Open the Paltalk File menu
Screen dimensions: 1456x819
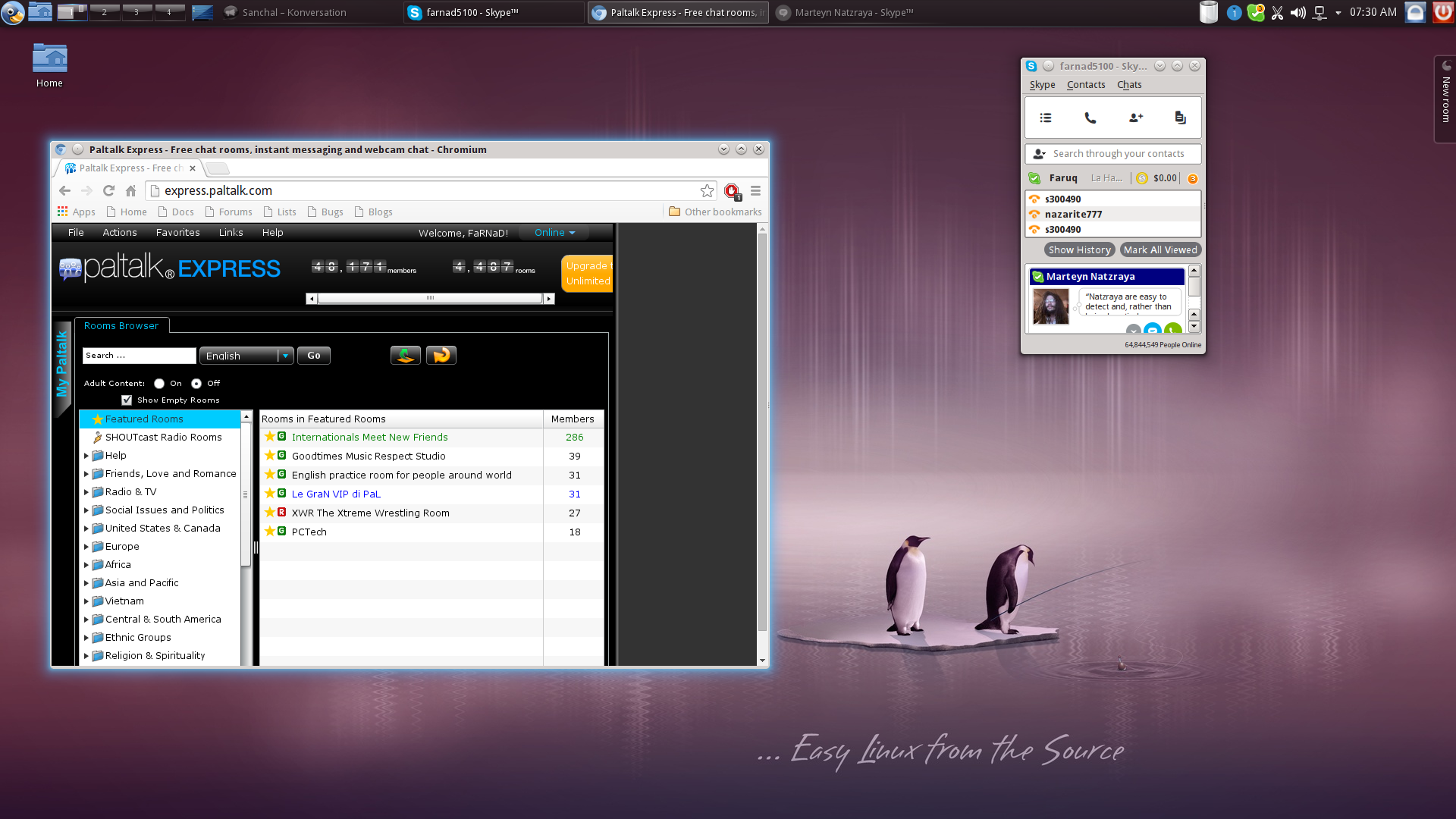[76, 233]
